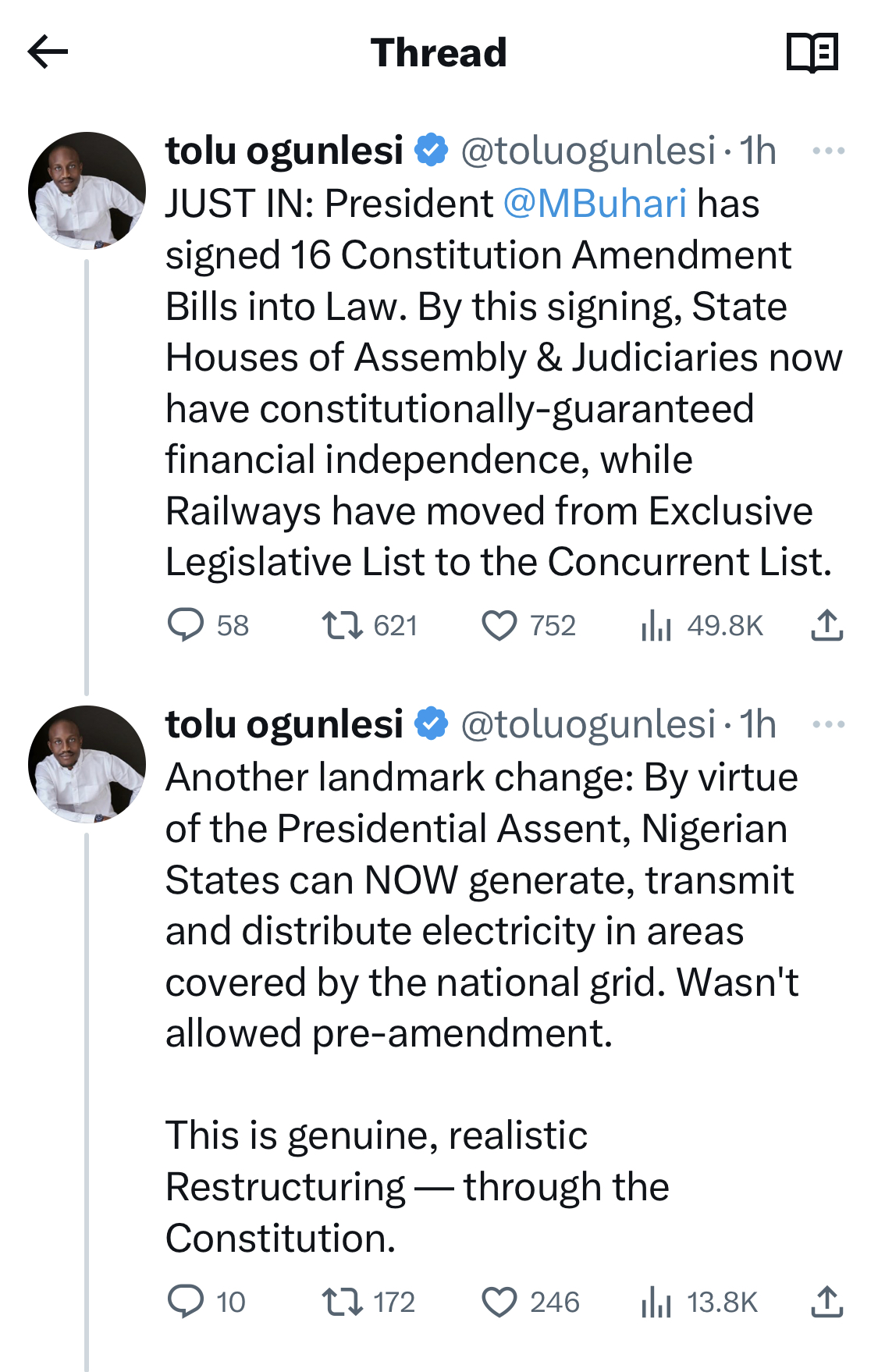Open tolu ogunlesi's profile from first tweet name
Image resolution: width=878 pixels, height=1372 pixels.
click(x=284, y=151)
